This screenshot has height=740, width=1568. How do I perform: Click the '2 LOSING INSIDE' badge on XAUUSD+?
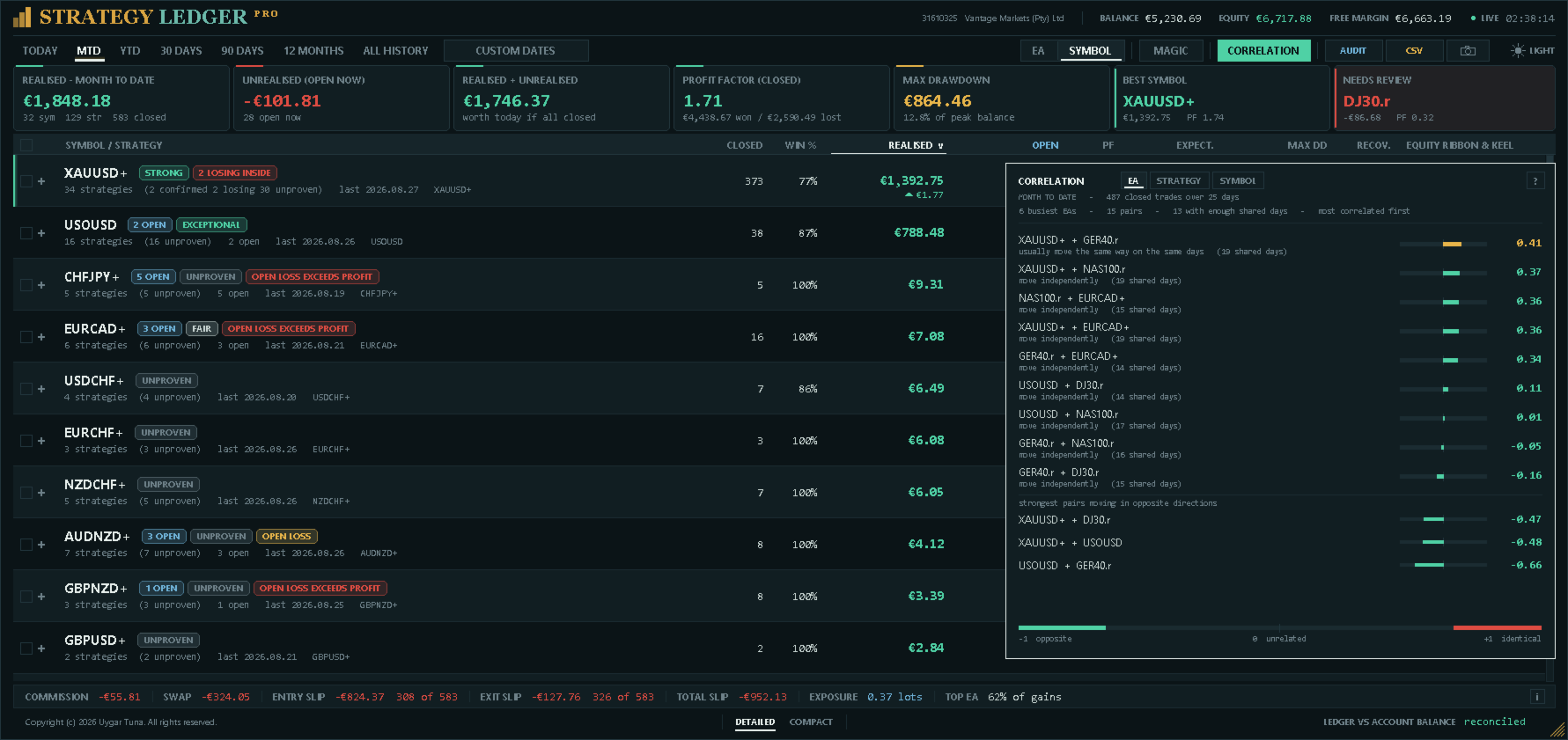(x=234, y=173)
